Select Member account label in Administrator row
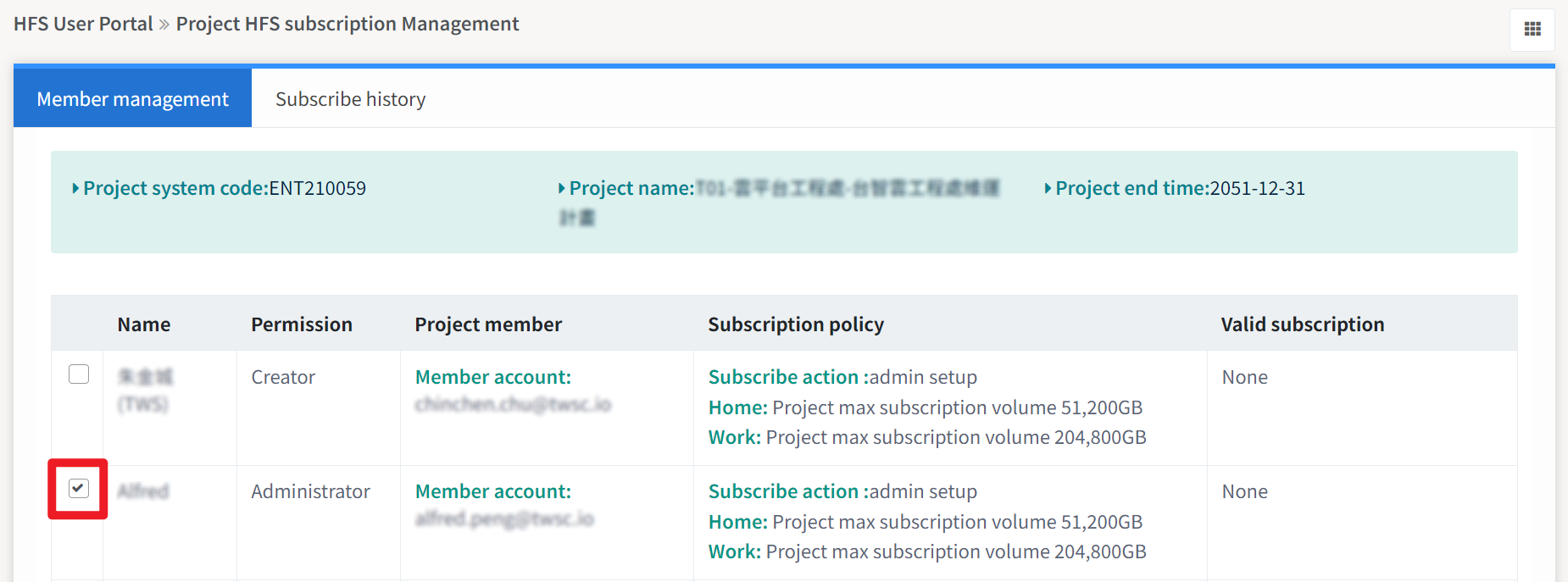This screenshot has width=1568, height=582. [x=493, y=491]
